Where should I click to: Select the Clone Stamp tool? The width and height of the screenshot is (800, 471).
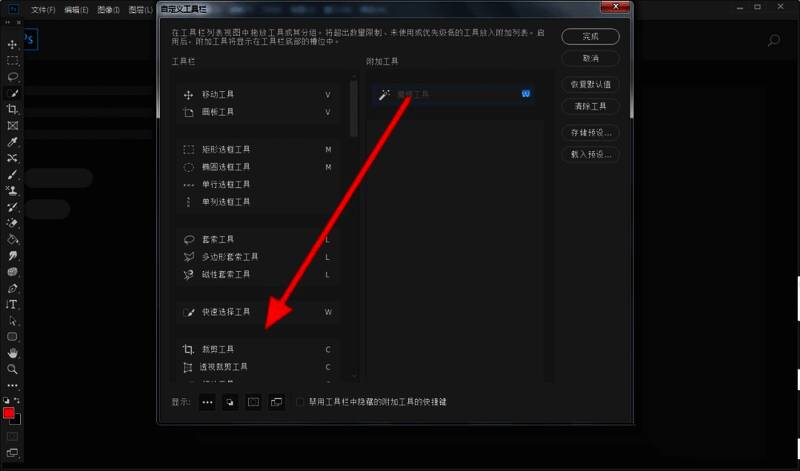[x=12, y=190]
